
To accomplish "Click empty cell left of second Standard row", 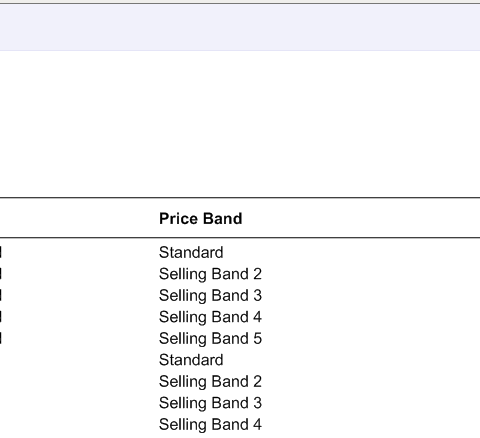I will coord(79,360).
